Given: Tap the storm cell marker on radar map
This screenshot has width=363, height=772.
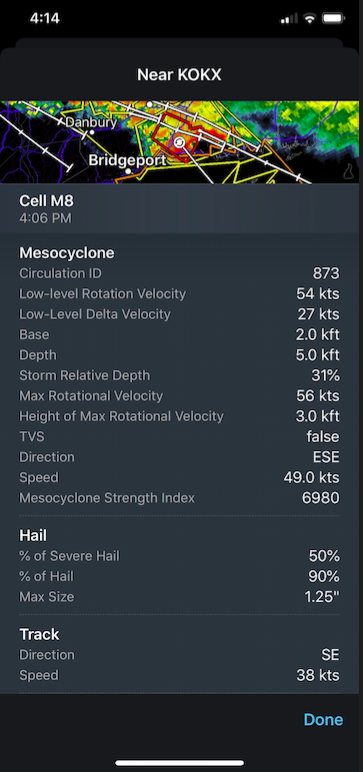Looking at the screenshot, I should [179, 142].
